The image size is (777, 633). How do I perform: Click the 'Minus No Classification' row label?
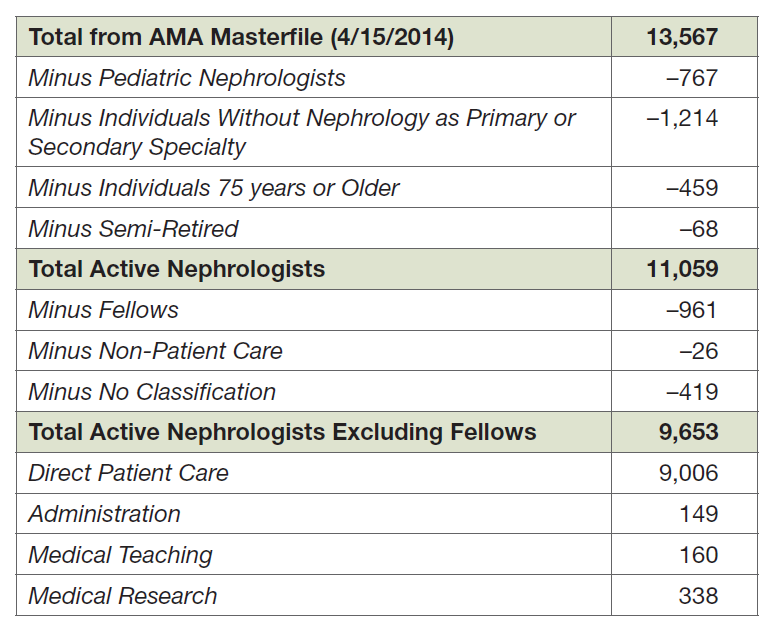(x=152, y=392)
